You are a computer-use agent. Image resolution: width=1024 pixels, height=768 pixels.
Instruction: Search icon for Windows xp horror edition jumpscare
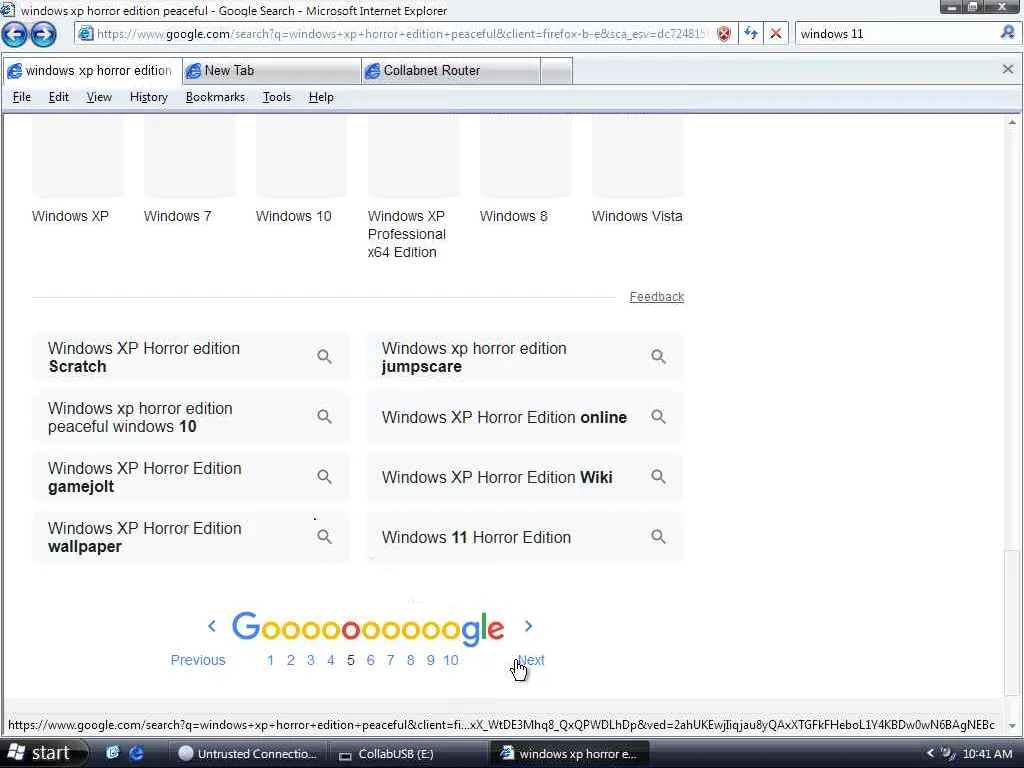[658, 357]
